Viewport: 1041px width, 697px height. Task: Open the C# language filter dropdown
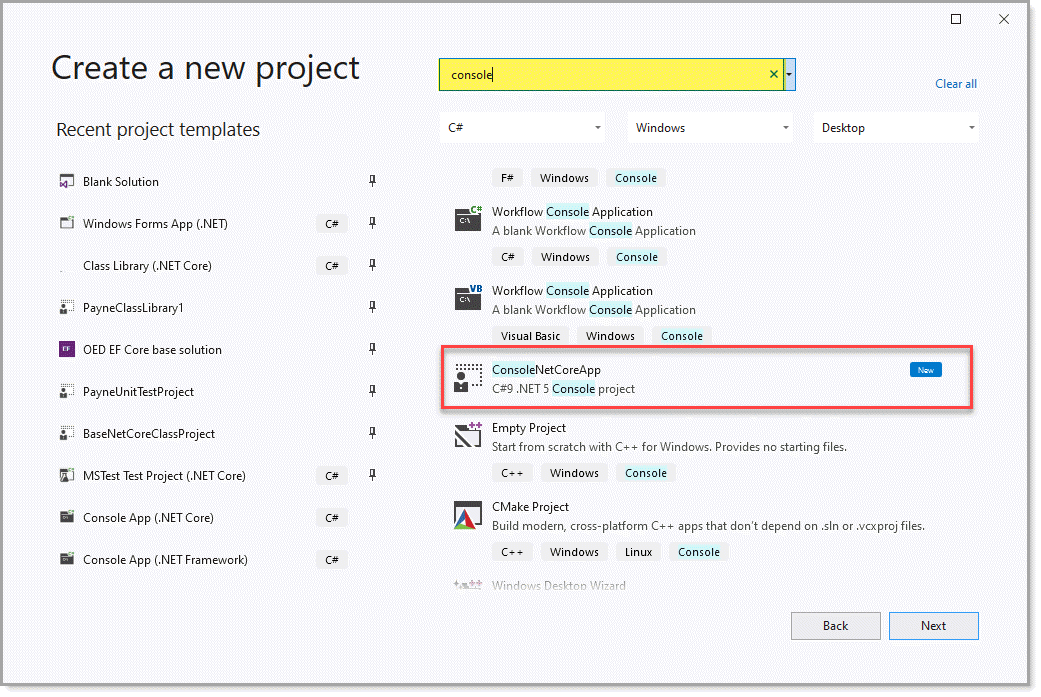523,127
